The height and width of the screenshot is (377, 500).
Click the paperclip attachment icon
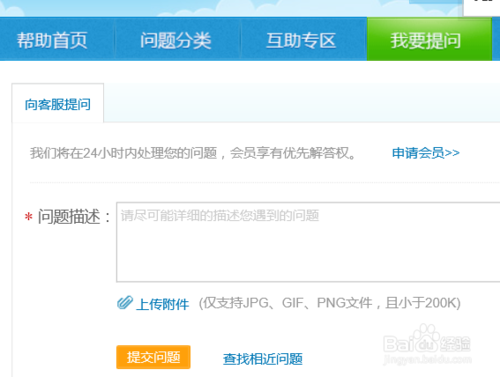click(x=125, y=303)
